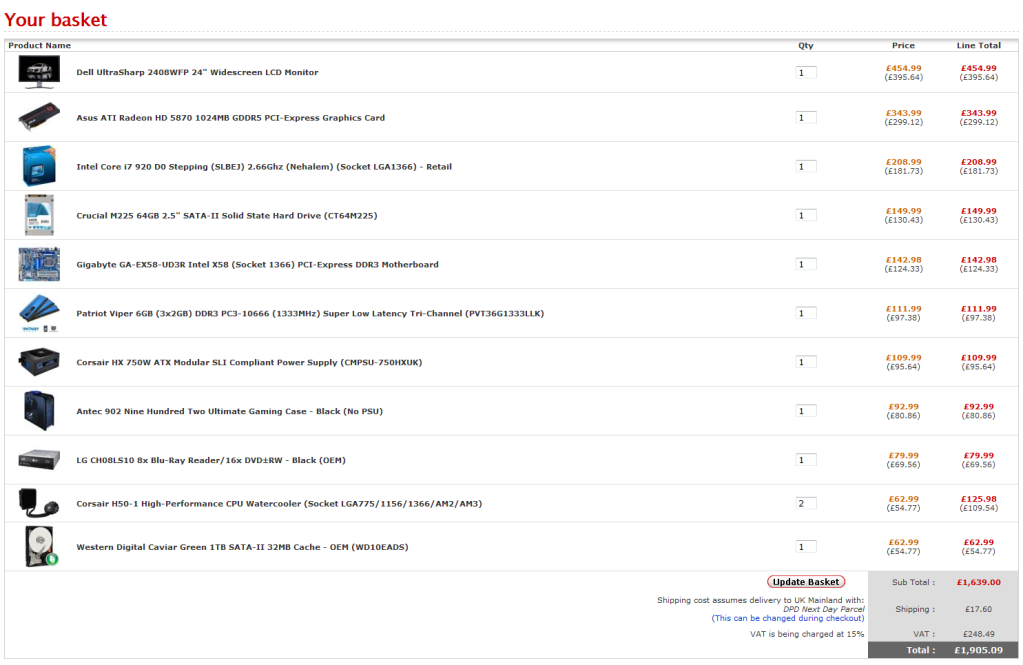Edit quantity for Gigabyte motherboard
The height and width of the screenshot is (665, 1023).
click(806, 264)
